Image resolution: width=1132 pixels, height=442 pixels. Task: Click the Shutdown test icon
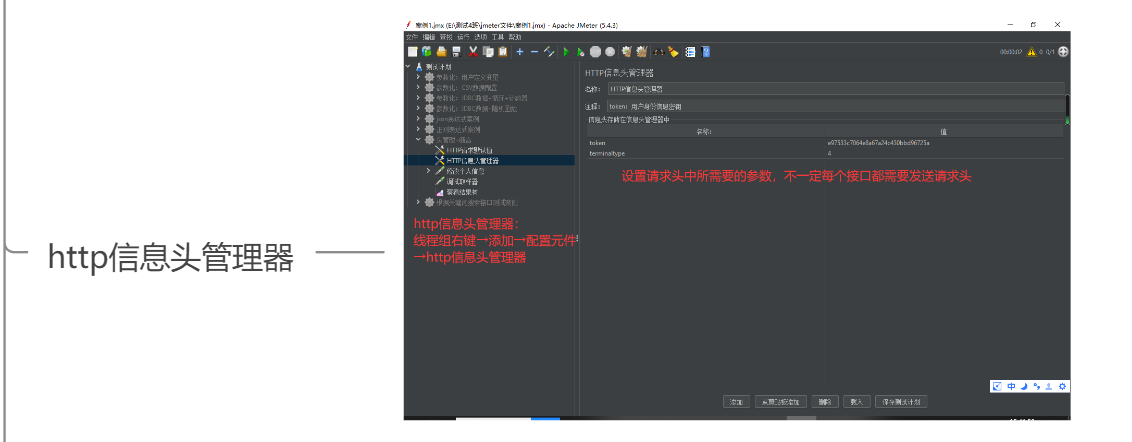(x=610, y=52)
